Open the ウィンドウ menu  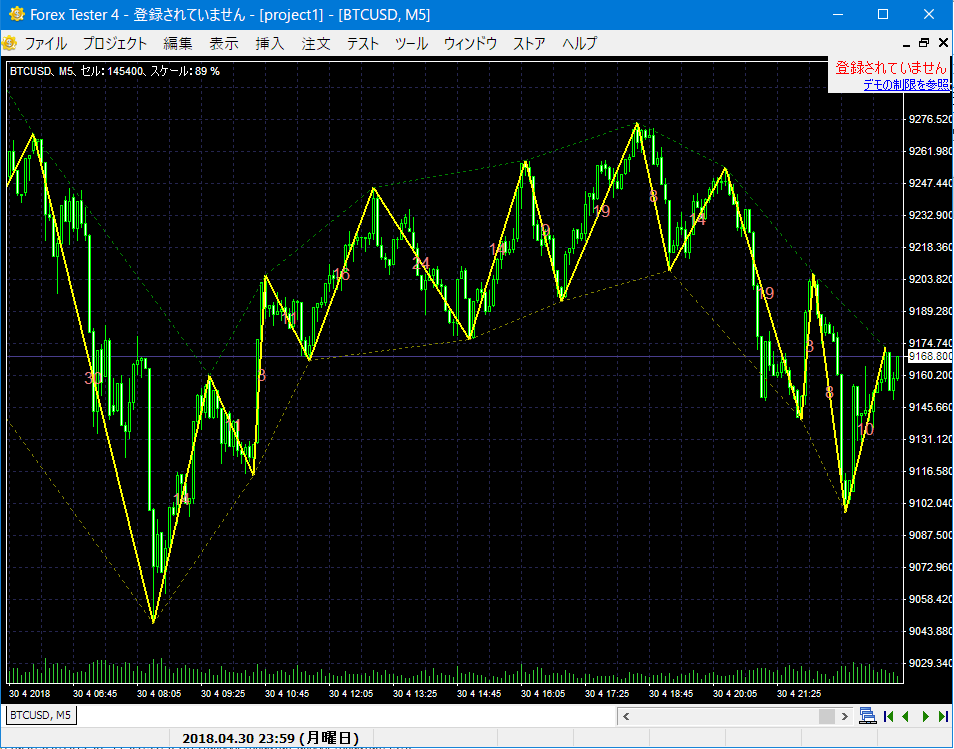pyautogui.click(x=470, y=43)
